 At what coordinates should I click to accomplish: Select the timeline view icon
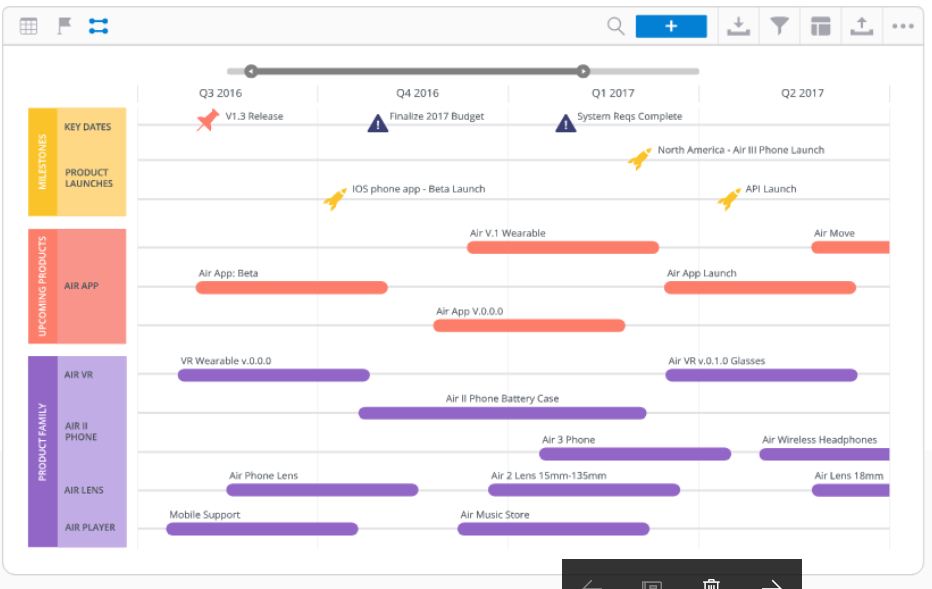[98, 27]
